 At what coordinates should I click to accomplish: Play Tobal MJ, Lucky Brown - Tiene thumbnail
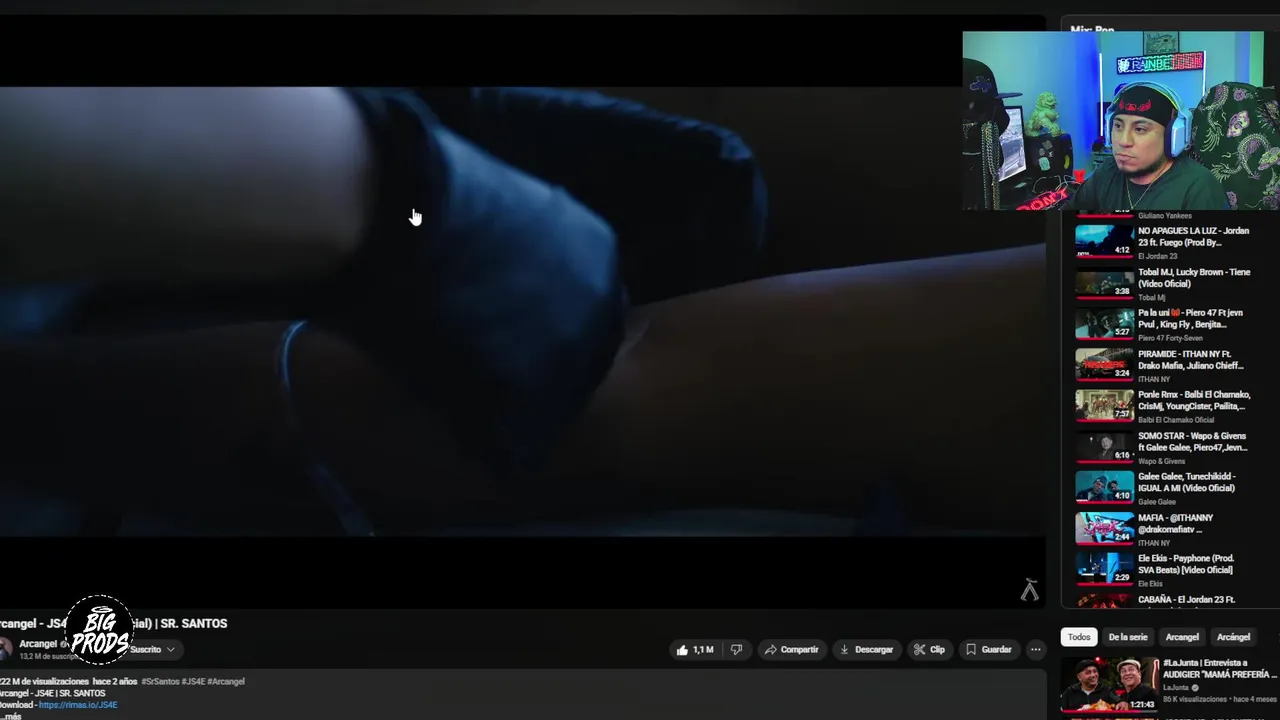(1104, 283)
